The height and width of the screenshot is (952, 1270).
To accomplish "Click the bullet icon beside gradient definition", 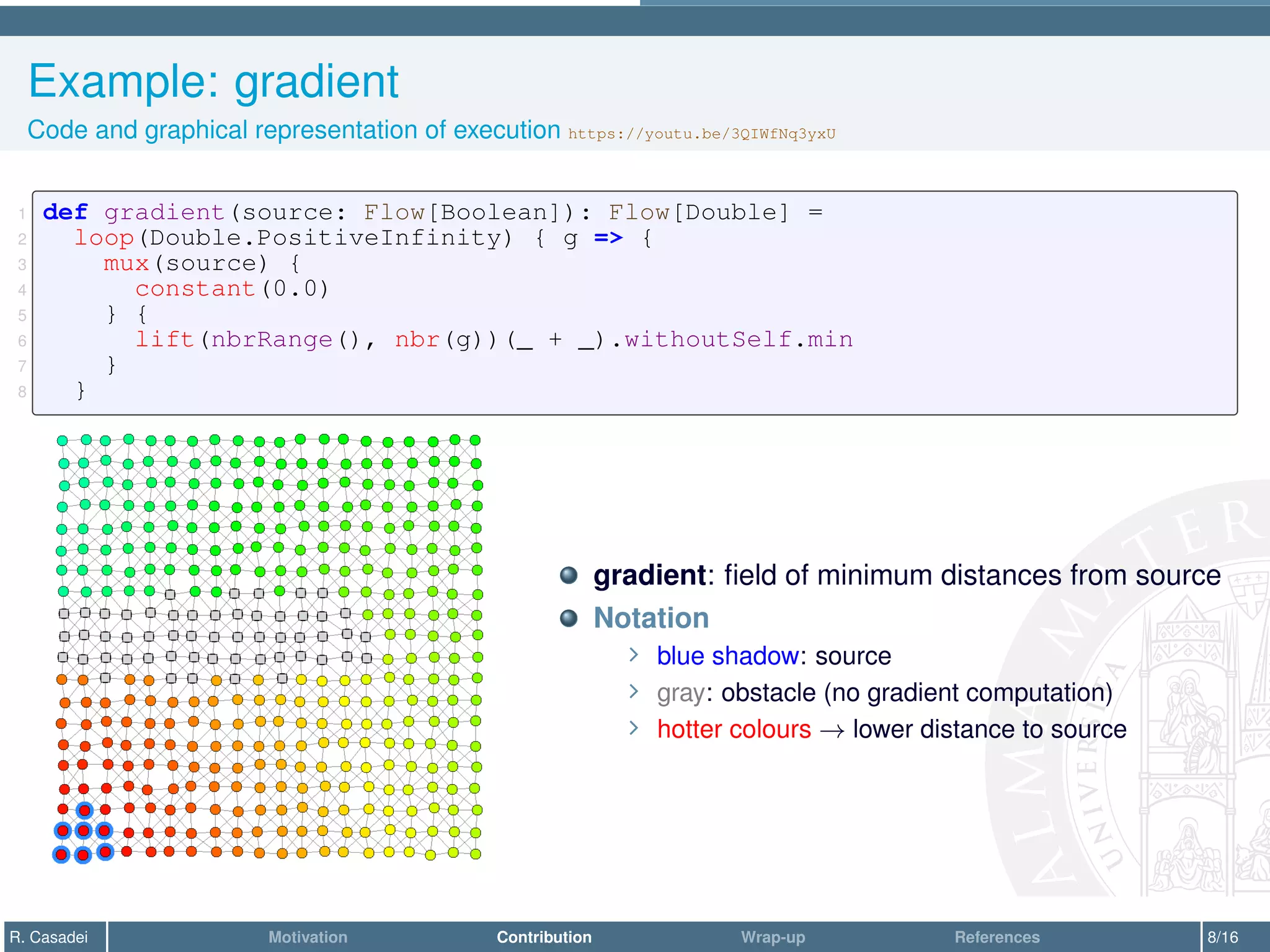I will (569, 575).
